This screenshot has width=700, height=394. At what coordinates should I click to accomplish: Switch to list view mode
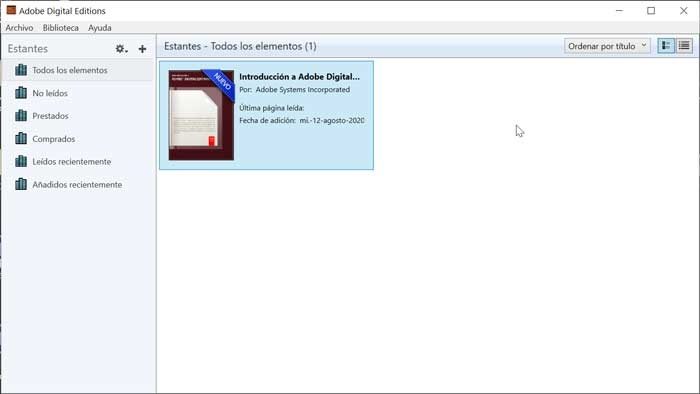pos(684,46)
